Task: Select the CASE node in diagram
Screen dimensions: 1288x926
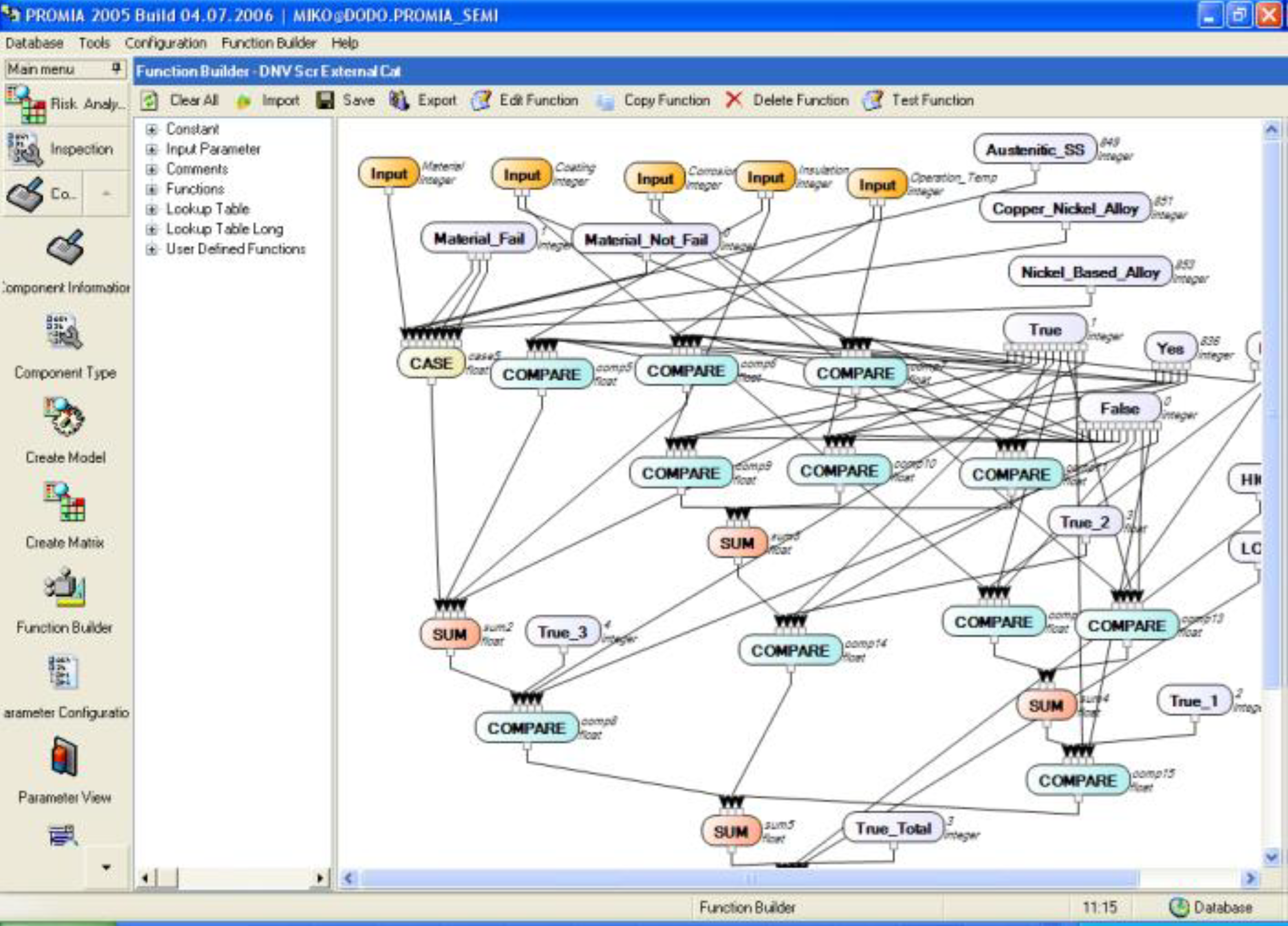Action: pos(431,364)
